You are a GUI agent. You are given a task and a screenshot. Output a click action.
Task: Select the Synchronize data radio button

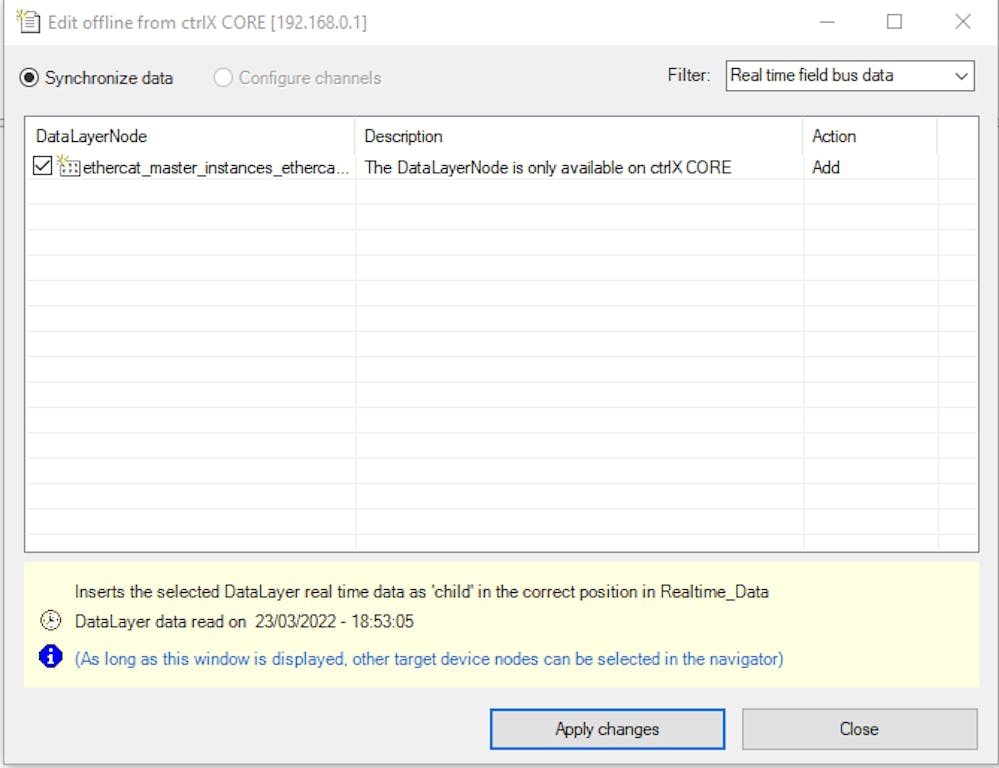tap(31, 78)
